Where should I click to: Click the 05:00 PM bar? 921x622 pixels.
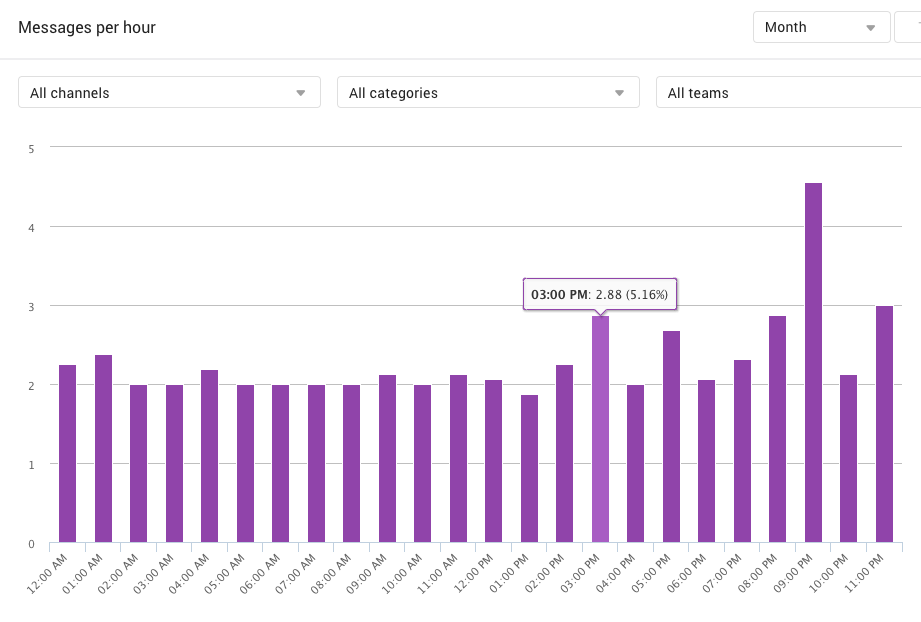(671, 436)
